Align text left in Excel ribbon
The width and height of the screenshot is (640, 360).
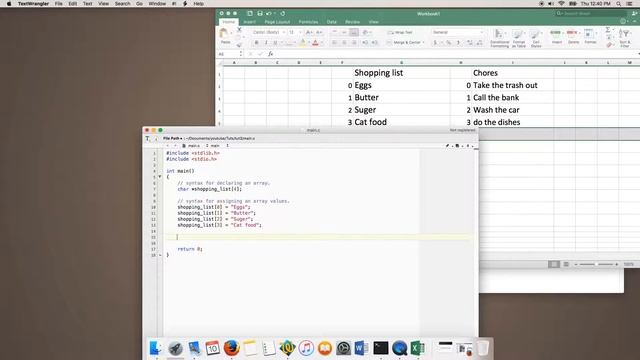click(334, 42)
